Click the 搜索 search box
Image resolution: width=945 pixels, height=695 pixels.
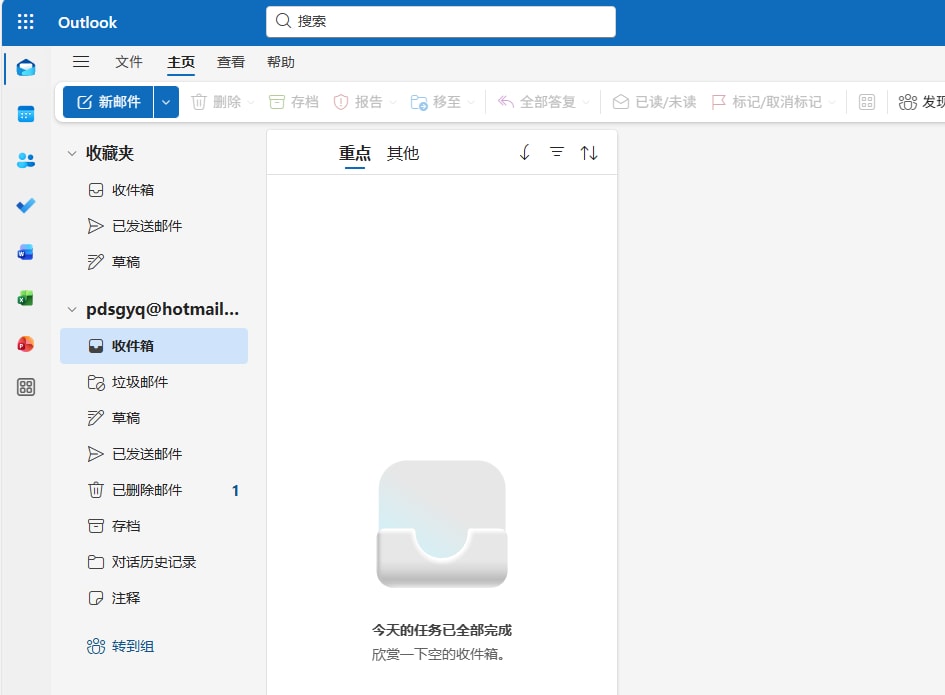coord(440,21)
